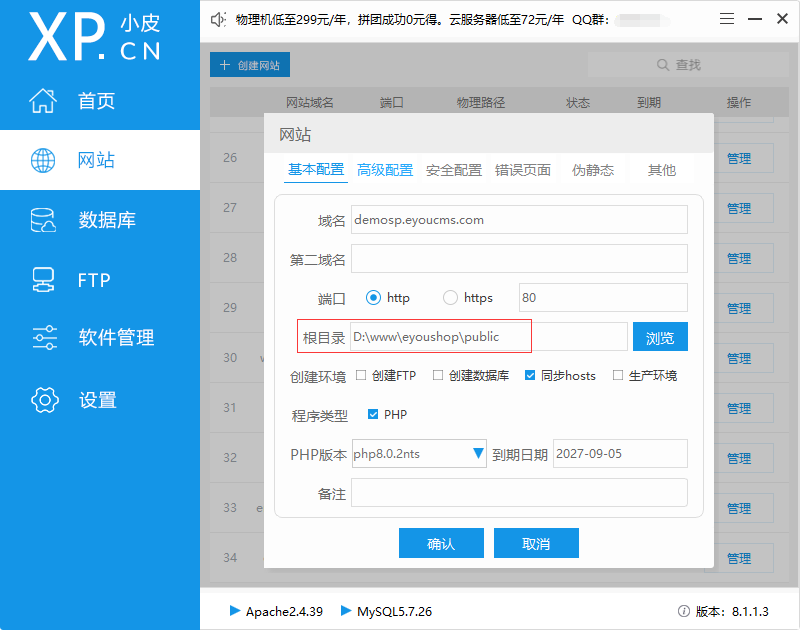Switch to the 其他 tab
The height and width of the screenshot is (630, 800).
[662, 170]
